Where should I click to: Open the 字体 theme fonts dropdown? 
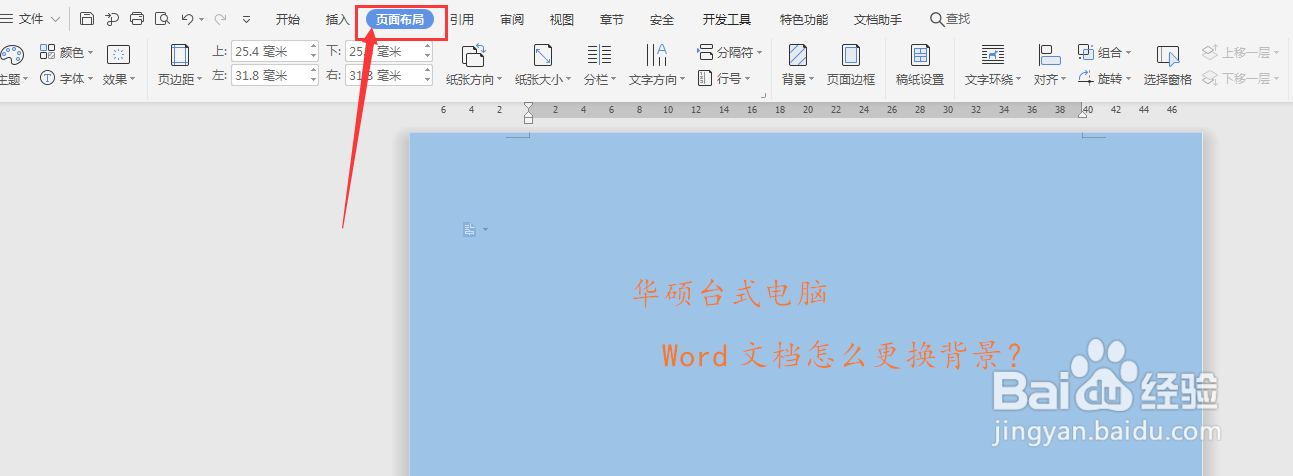tap(67, 78)
